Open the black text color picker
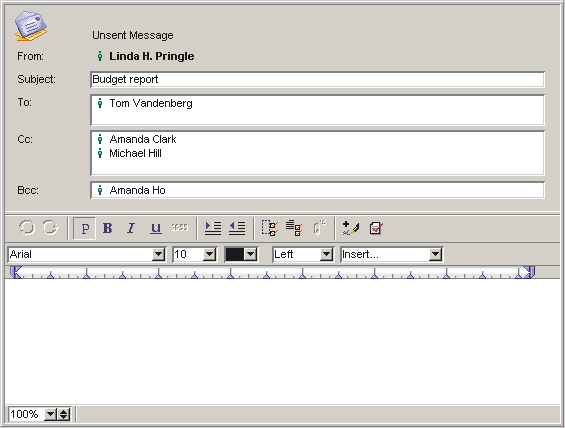Viewport: 565px width, 428px height. click(241, 254)
